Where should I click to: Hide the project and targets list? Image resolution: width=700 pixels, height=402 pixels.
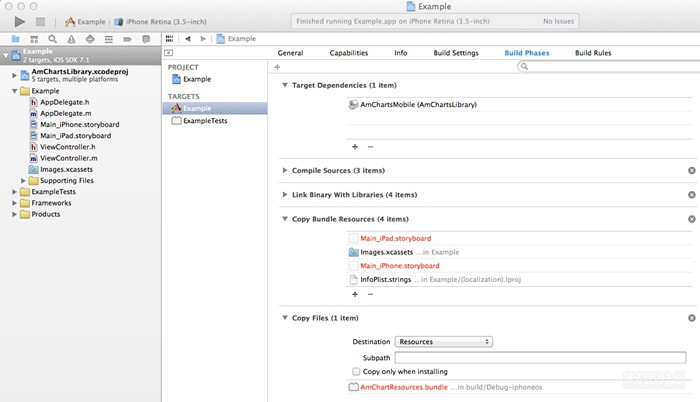pos(169,53)
